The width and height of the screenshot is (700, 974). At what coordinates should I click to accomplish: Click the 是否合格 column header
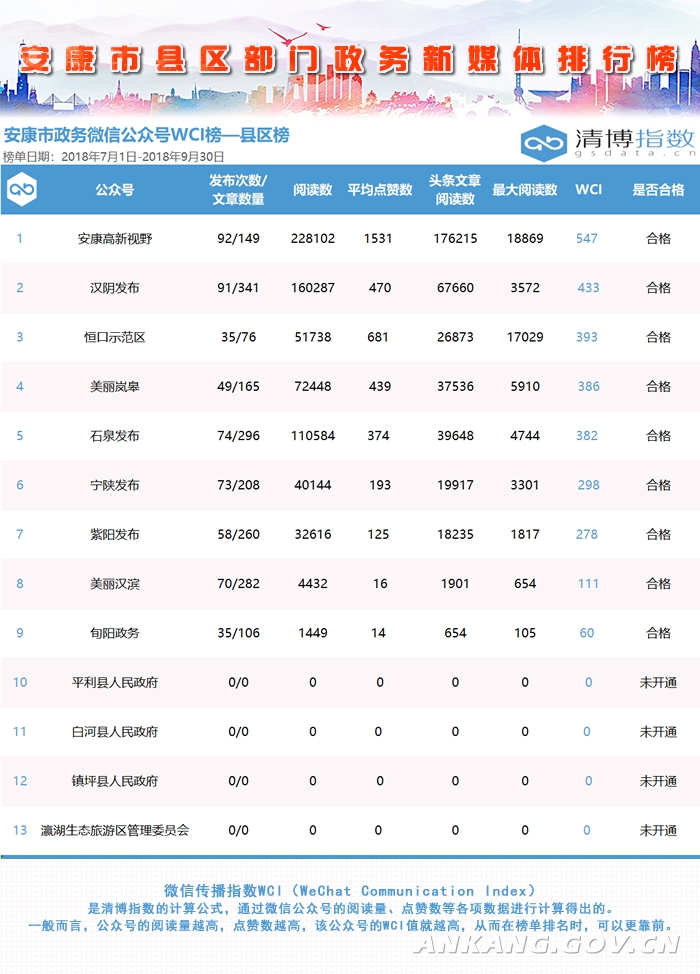point(658,190)
